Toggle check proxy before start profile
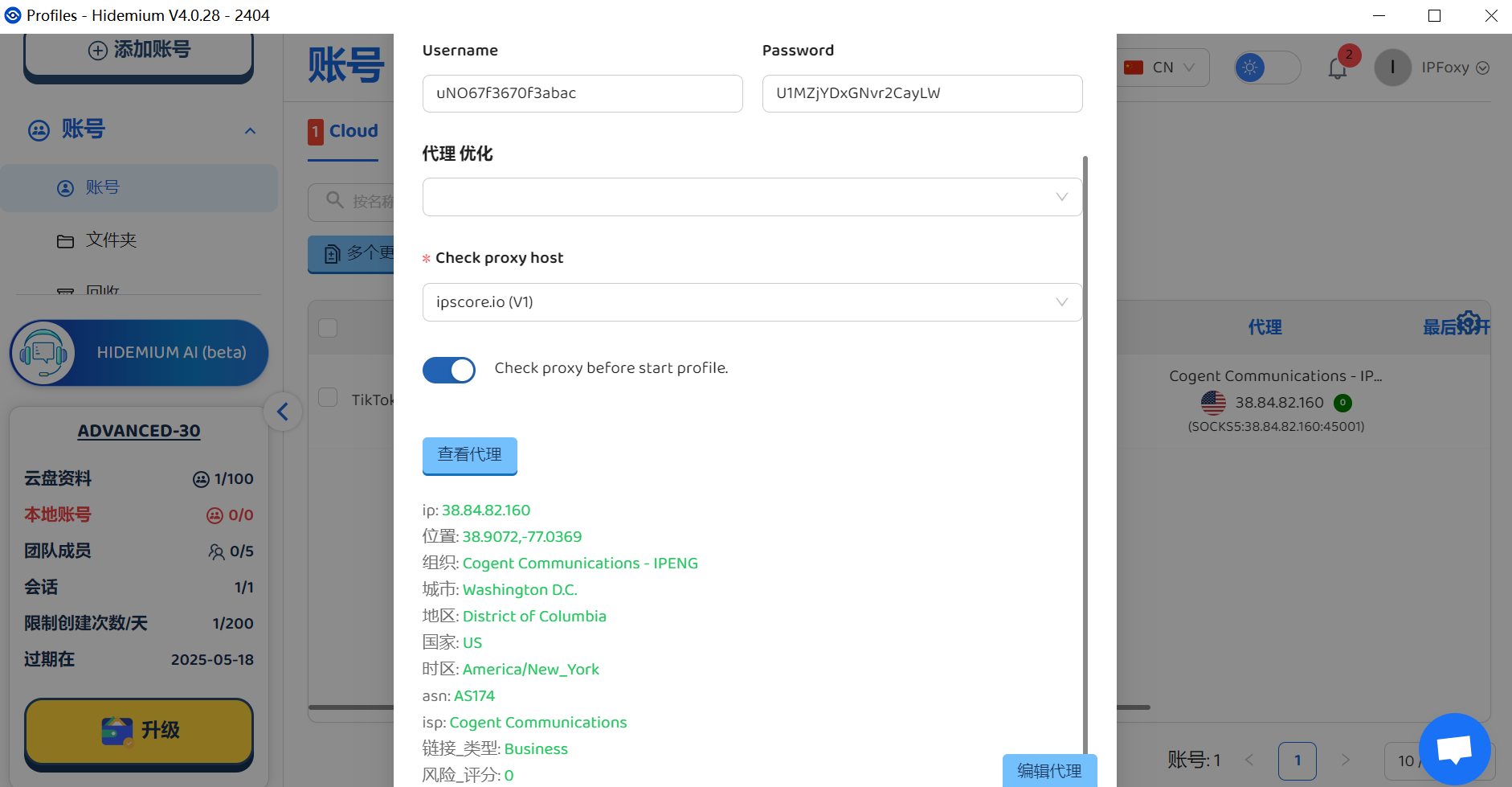 click(x=449, y=370)
